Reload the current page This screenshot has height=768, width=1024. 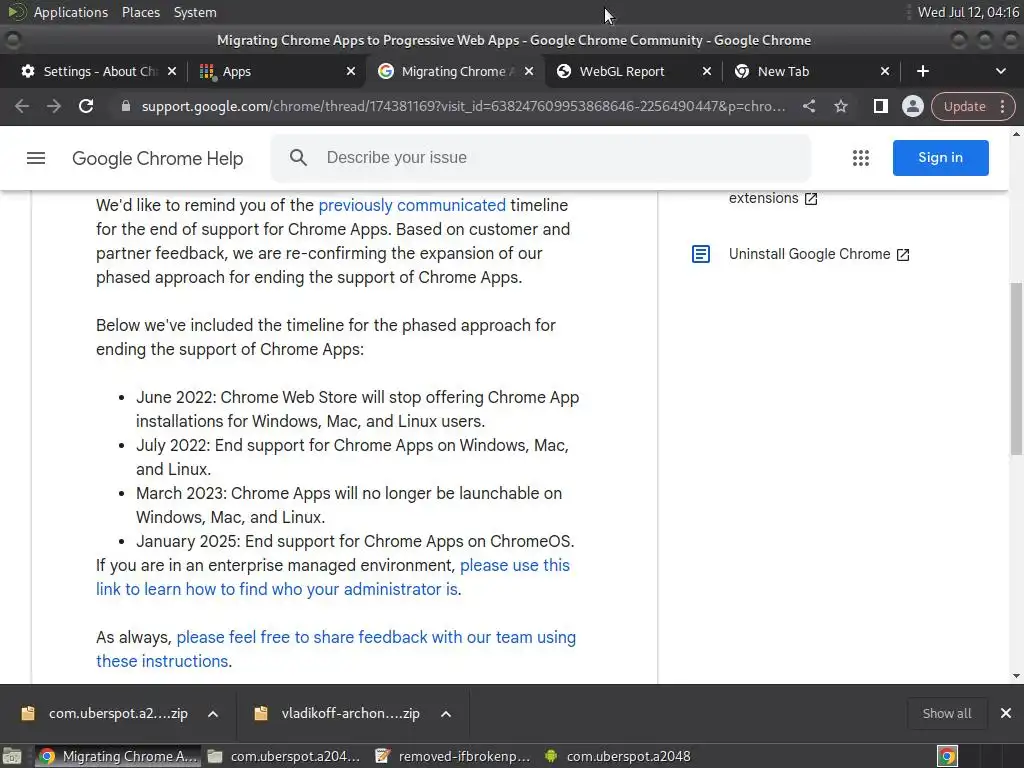[86, 106]
